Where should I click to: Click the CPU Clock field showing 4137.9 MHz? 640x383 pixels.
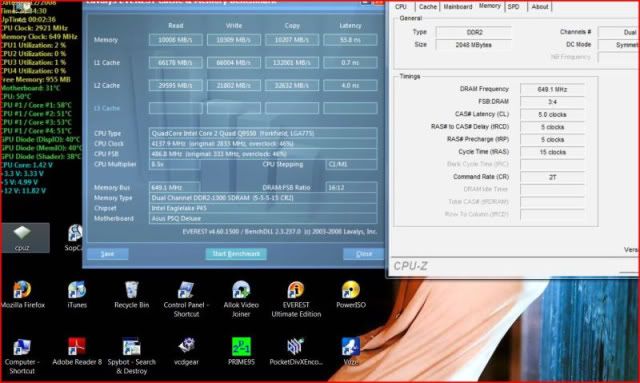(263, 144)
